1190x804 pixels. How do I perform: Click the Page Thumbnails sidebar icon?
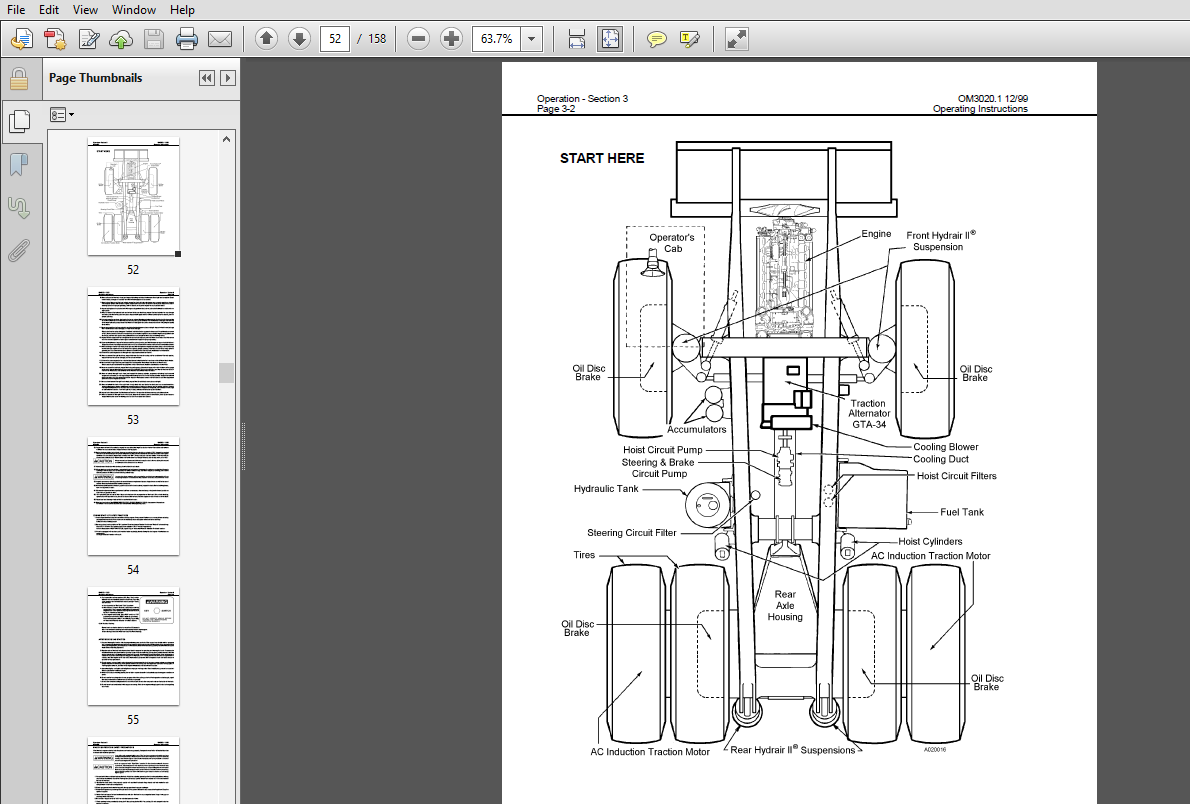click(x=19, y=121)
